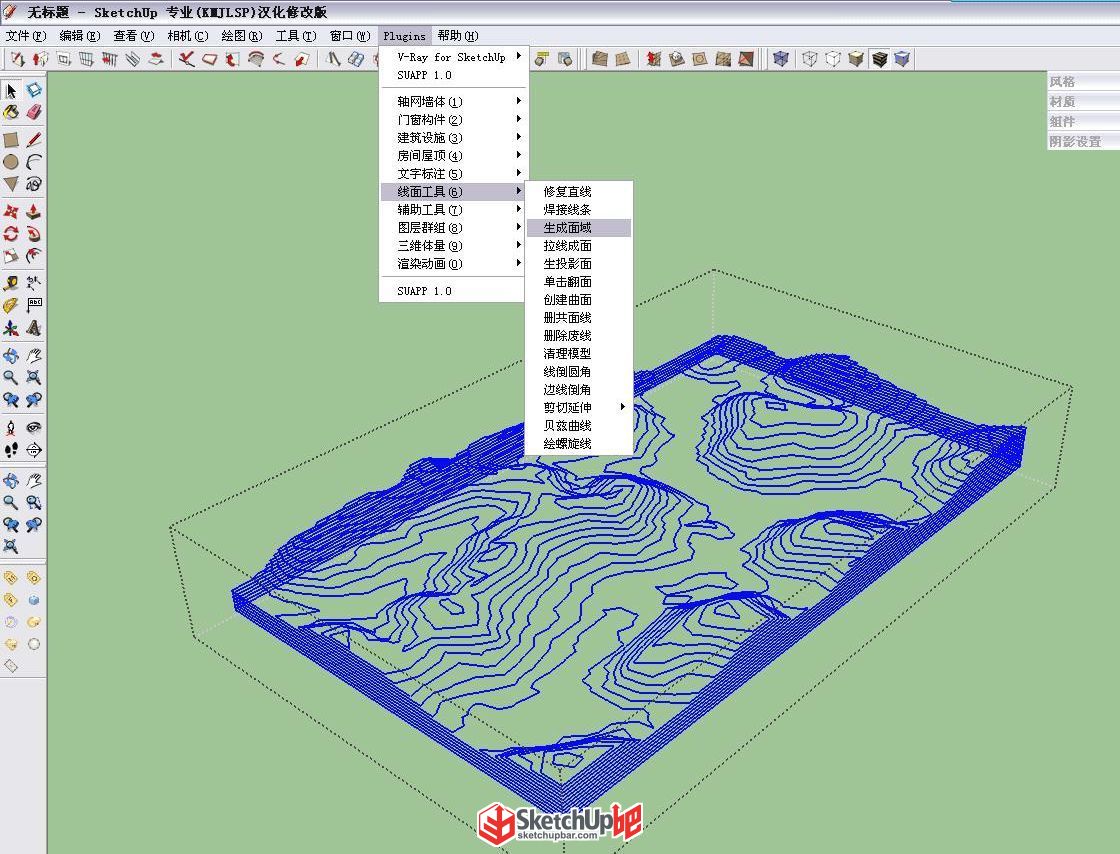Viewport: 1120px width, 854px height.
Task: Expand the 图层群组(8) submenu
Action: [x=454, y=228]
